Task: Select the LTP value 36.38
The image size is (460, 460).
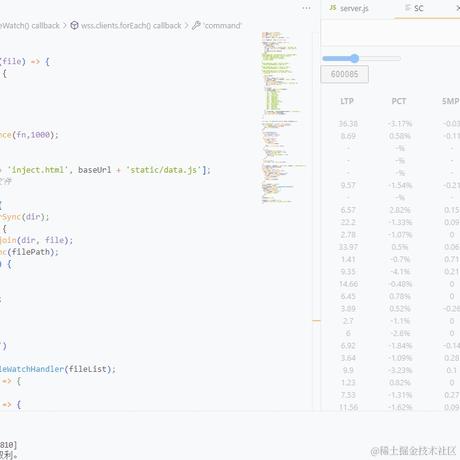Action: pos(348,124)
